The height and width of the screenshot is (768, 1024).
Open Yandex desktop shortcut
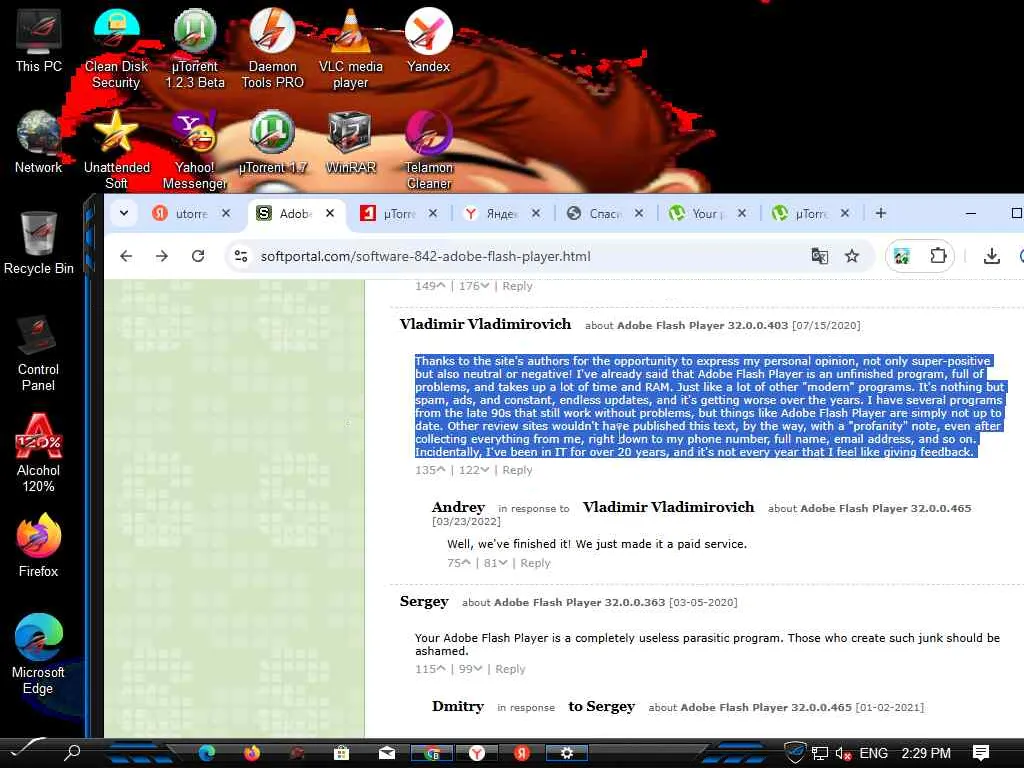428,40
